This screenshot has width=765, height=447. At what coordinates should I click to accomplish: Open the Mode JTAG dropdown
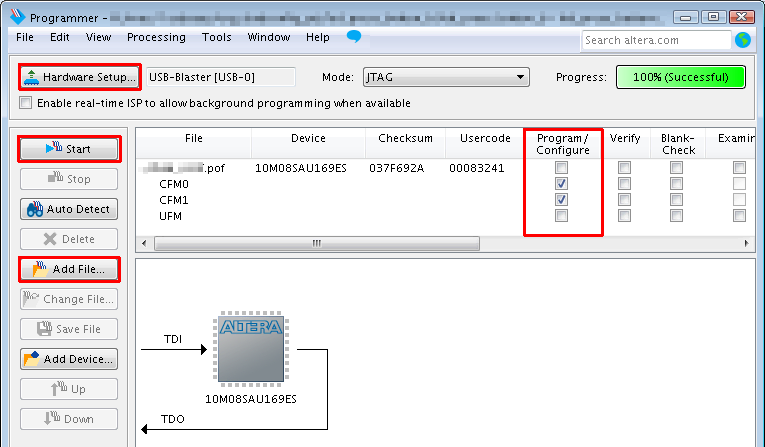(x=445, y=77)
